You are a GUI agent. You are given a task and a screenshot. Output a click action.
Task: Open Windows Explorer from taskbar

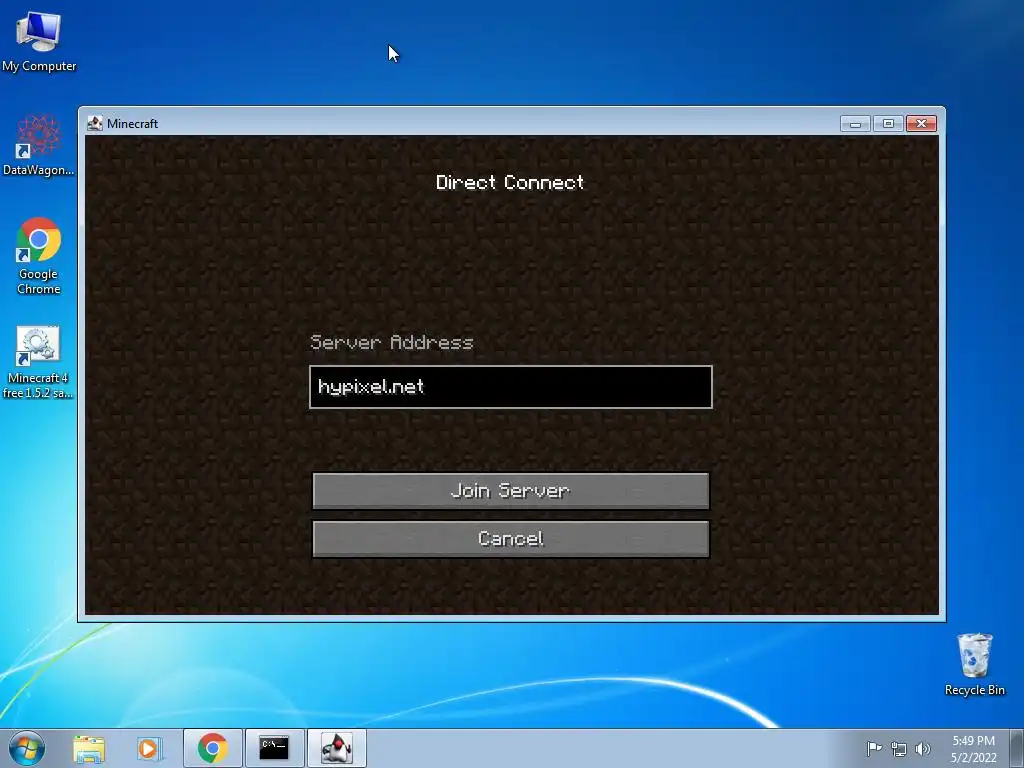(89, 748)
